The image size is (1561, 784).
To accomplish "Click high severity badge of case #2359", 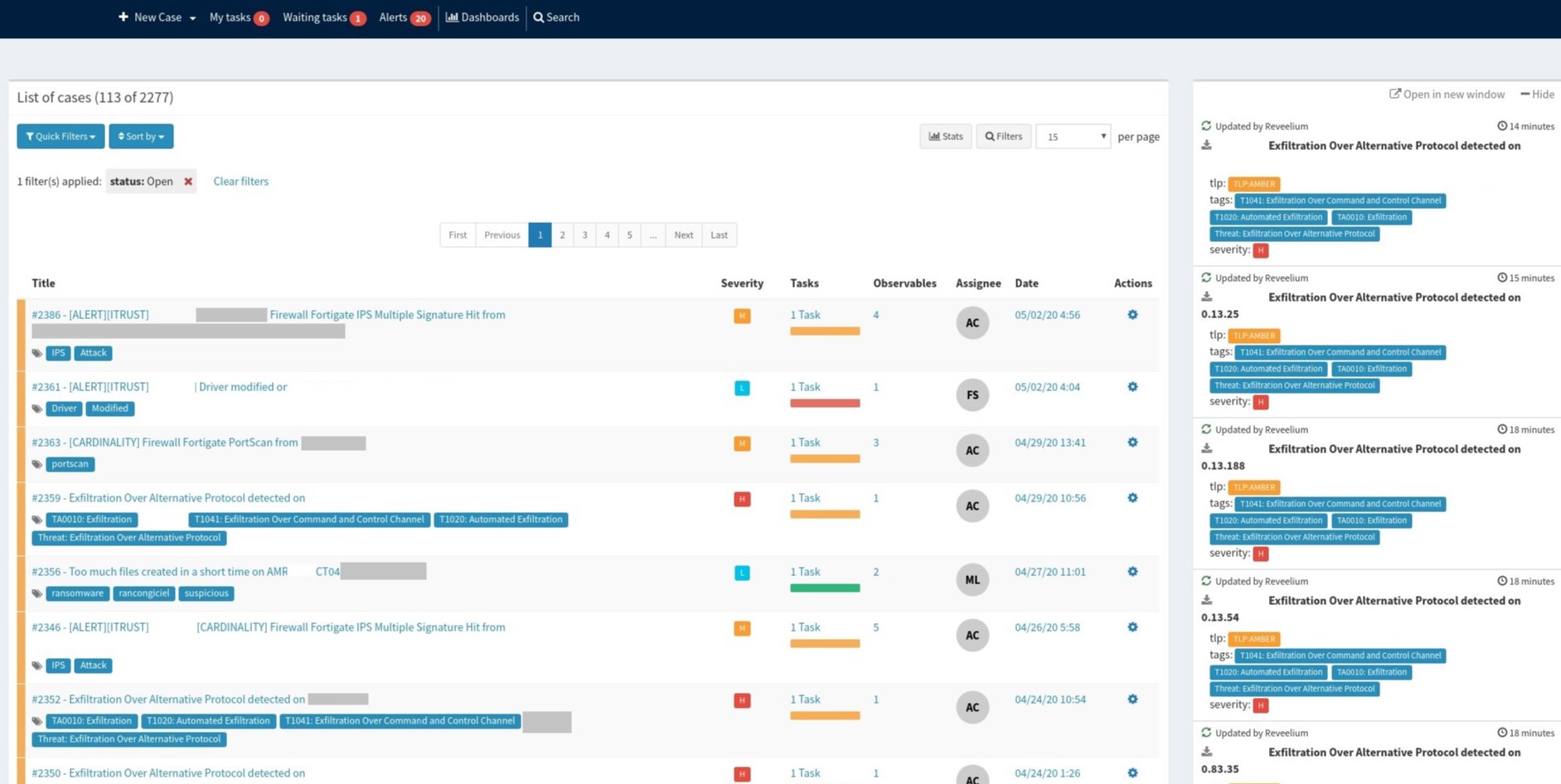I will 742,499.
